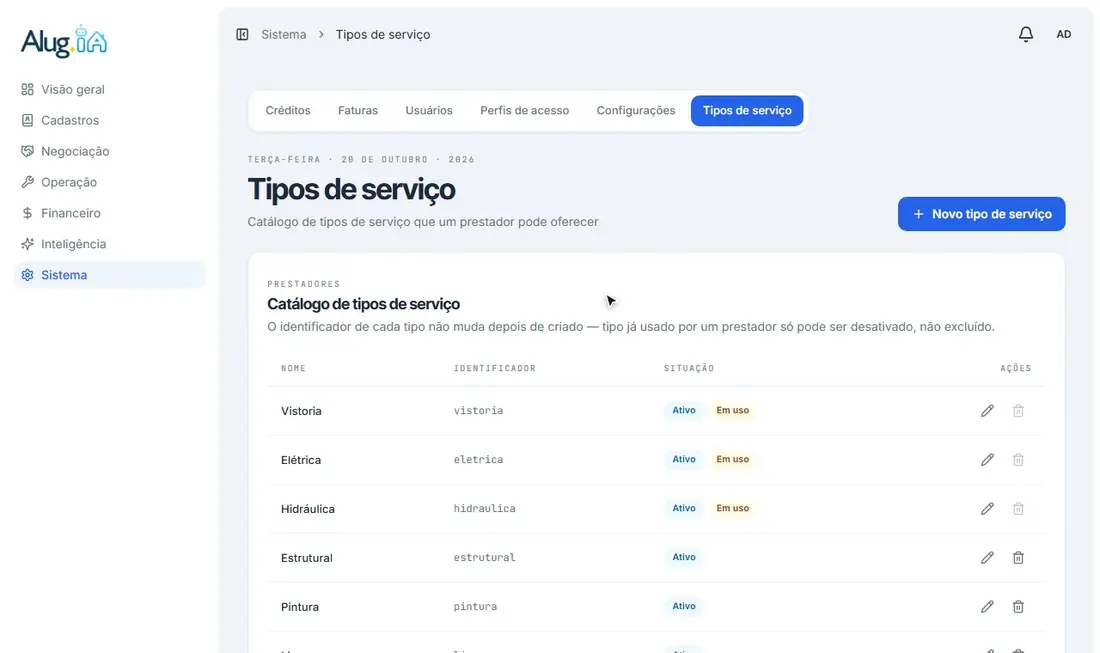
Task: Open Sistema in sidebar
Action: coord(109,275)
